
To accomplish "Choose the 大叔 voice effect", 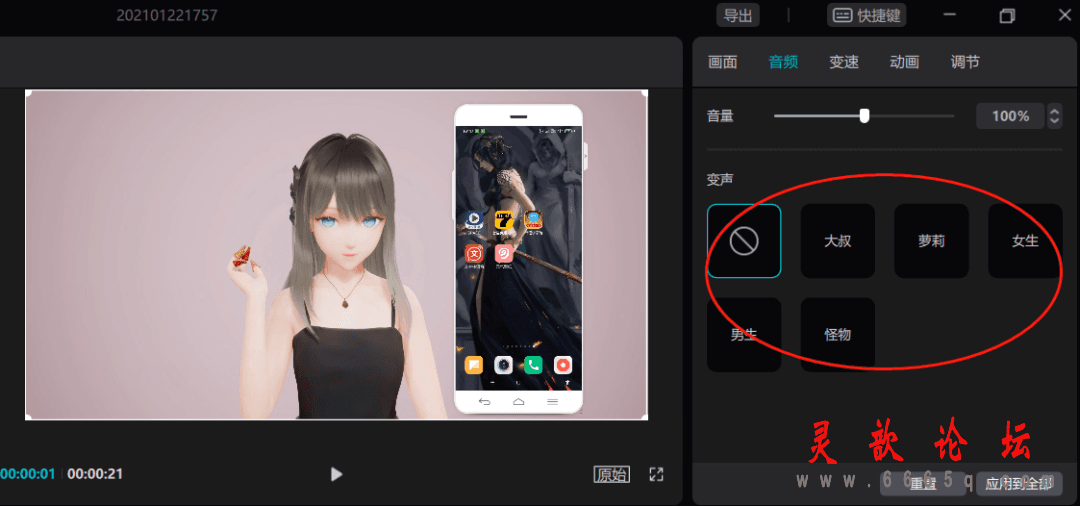I will tap(838, 241).
